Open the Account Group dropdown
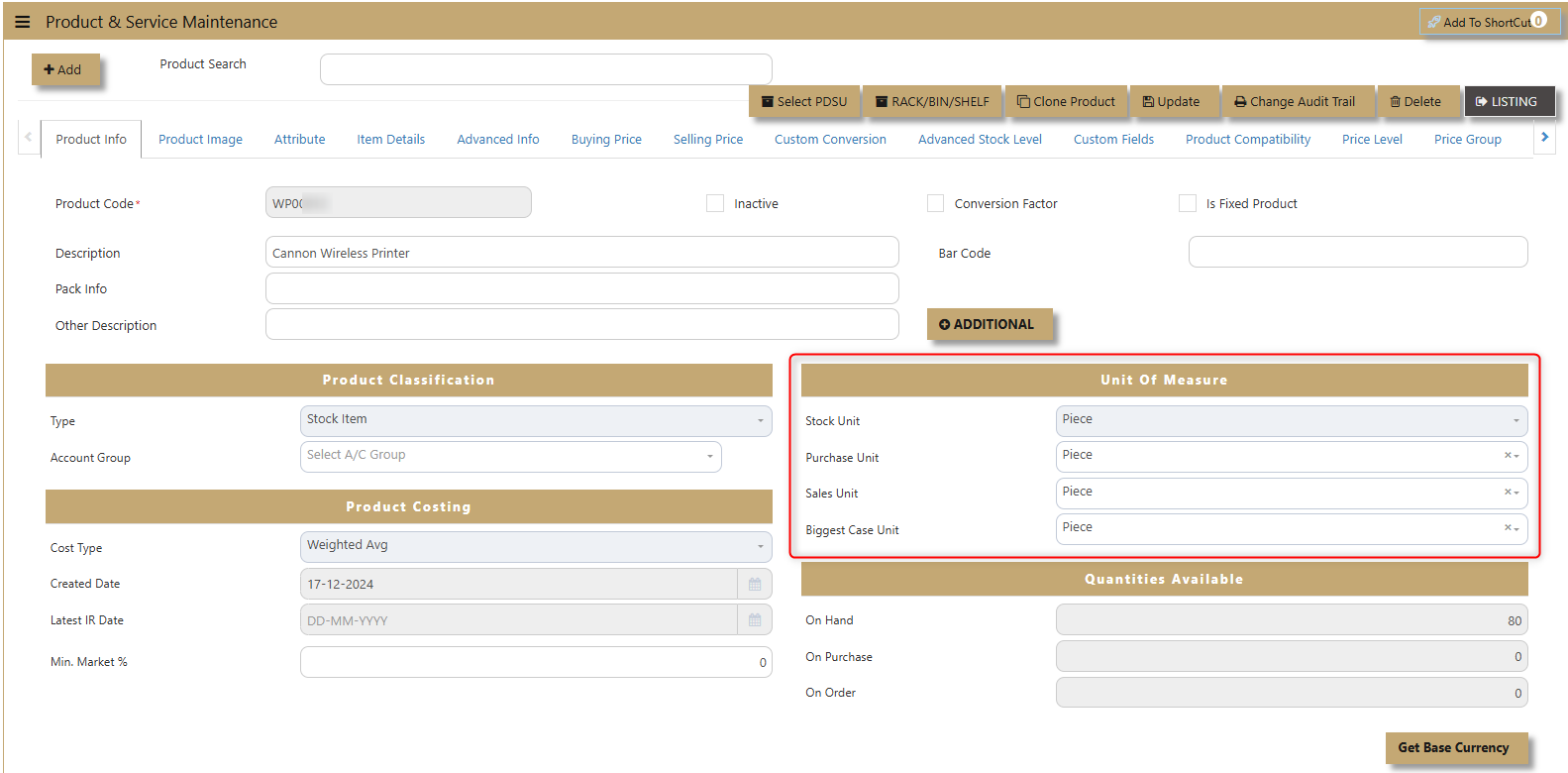 pyautogui.click(x=511, y=456)
